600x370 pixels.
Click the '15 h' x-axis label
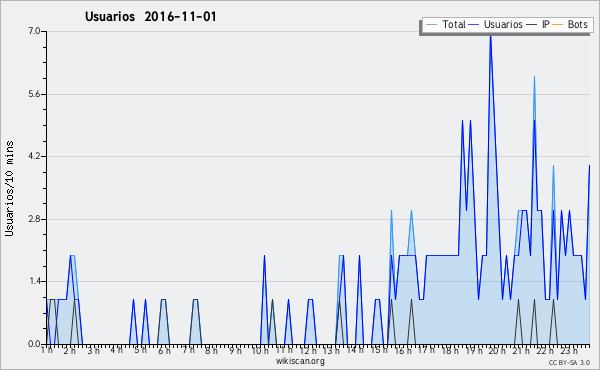tap(379, 350)
